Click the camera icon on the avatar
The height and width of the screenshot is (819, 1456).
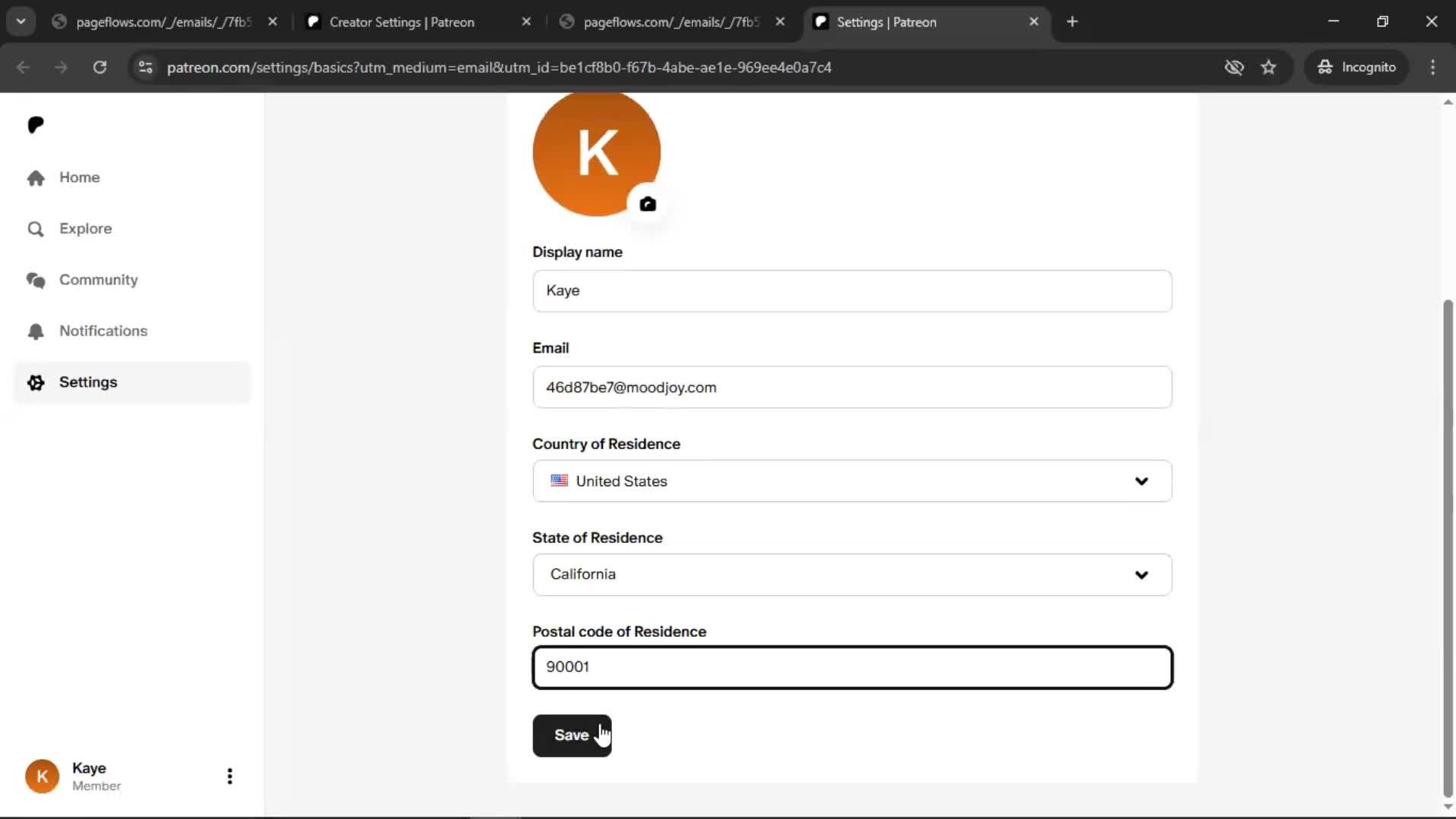[x=648, y=204]
